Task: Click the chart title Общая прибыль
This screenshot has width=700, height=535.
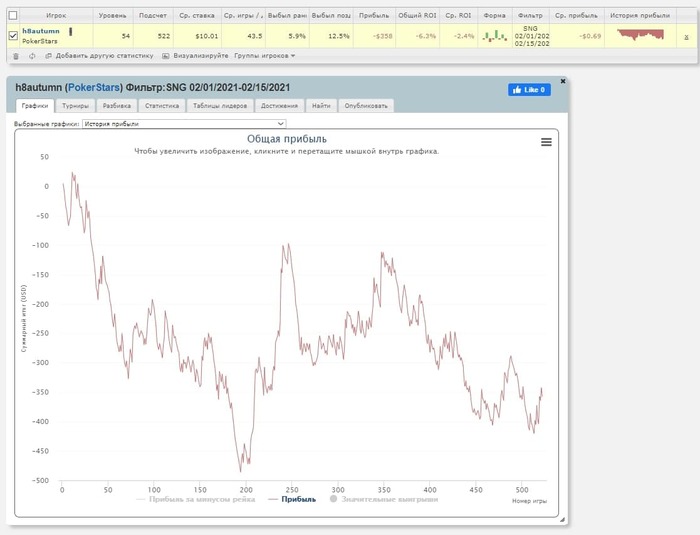Action: [x=287, y=139]
